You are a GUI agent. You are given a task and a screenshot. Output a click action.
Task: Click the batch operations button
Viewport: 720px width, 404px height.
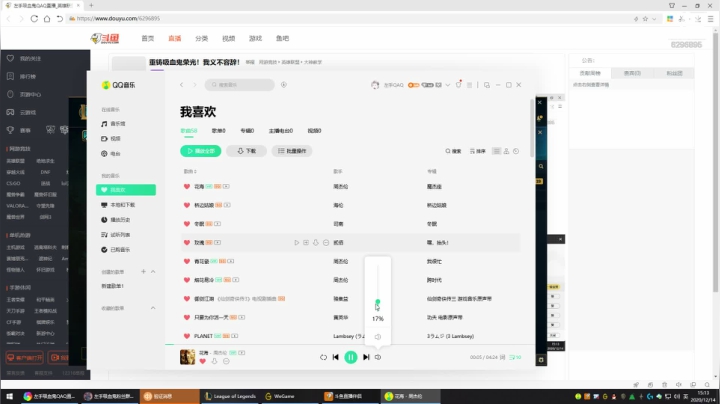pos(292,151)
